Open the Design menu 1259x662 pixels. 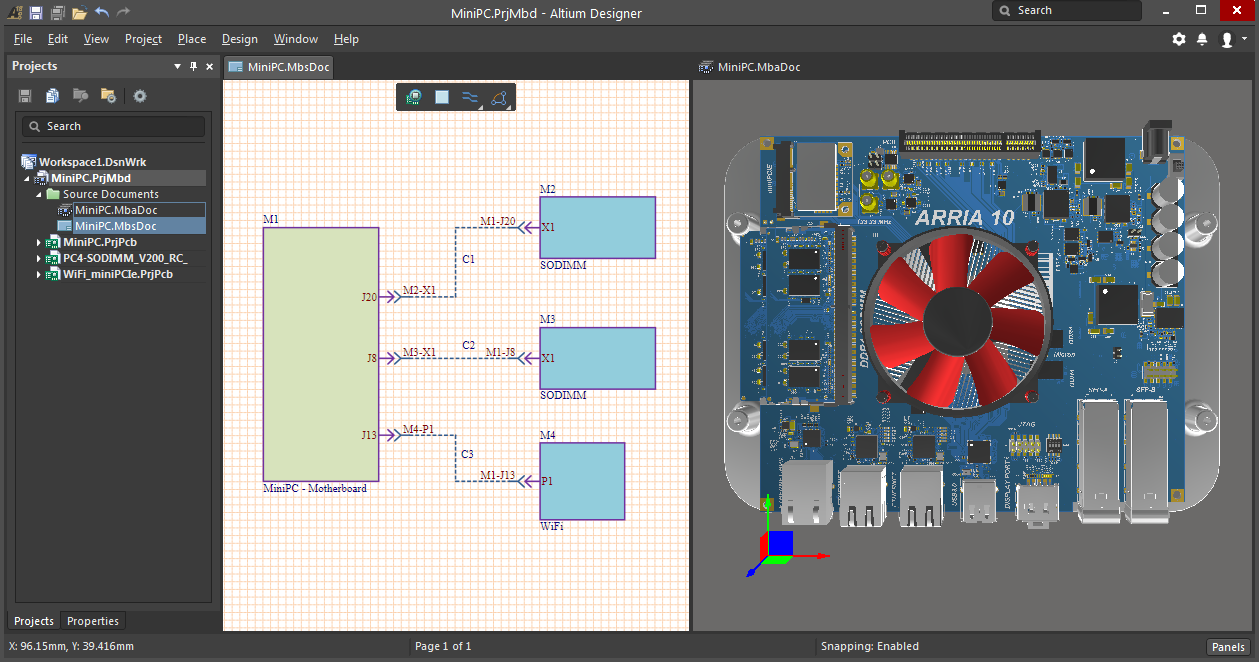coord(239,39)
